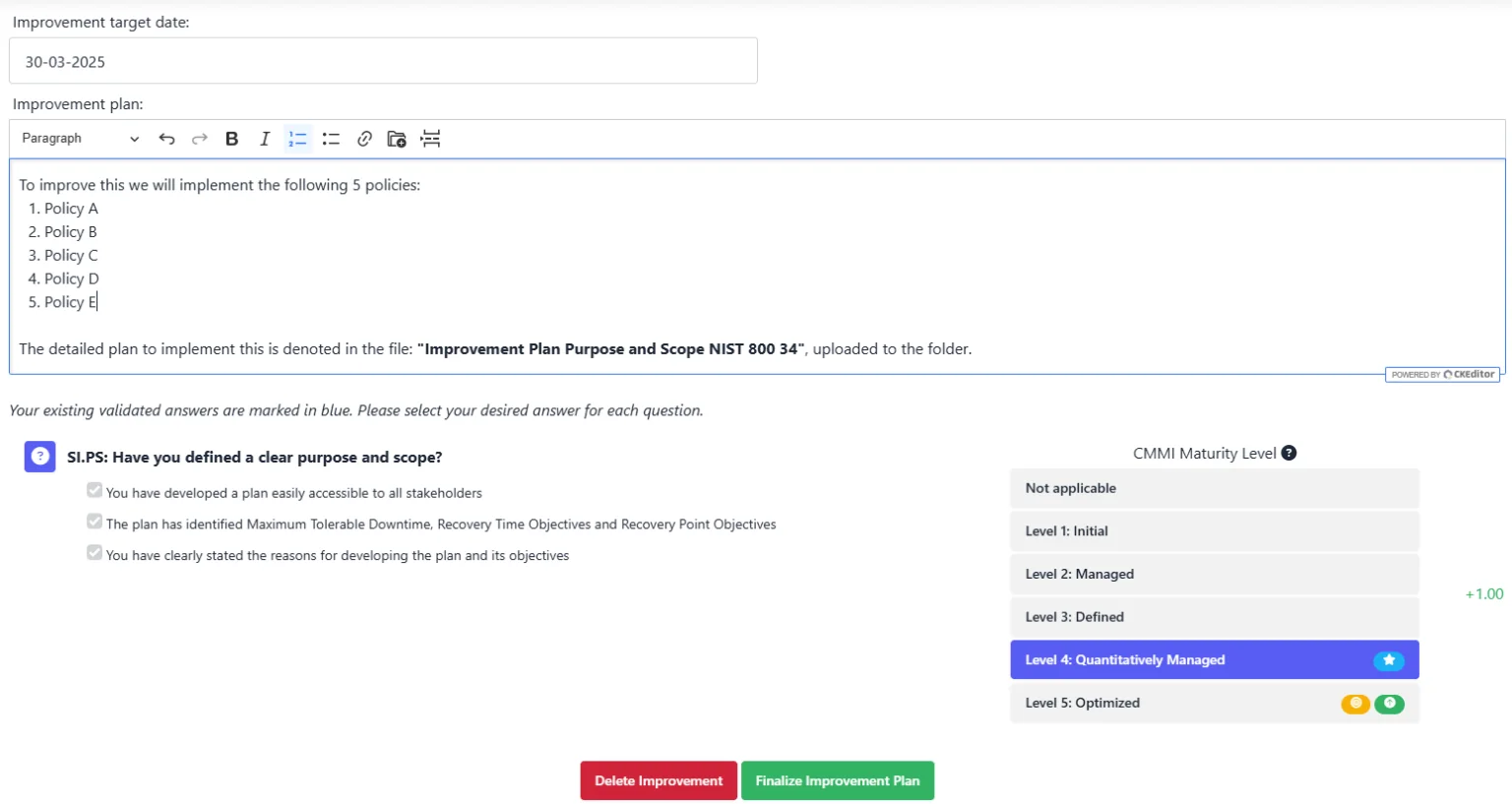Screen dimensions: 1512x804
Task: Undo the last edit in editor
Action: point(166,139)
